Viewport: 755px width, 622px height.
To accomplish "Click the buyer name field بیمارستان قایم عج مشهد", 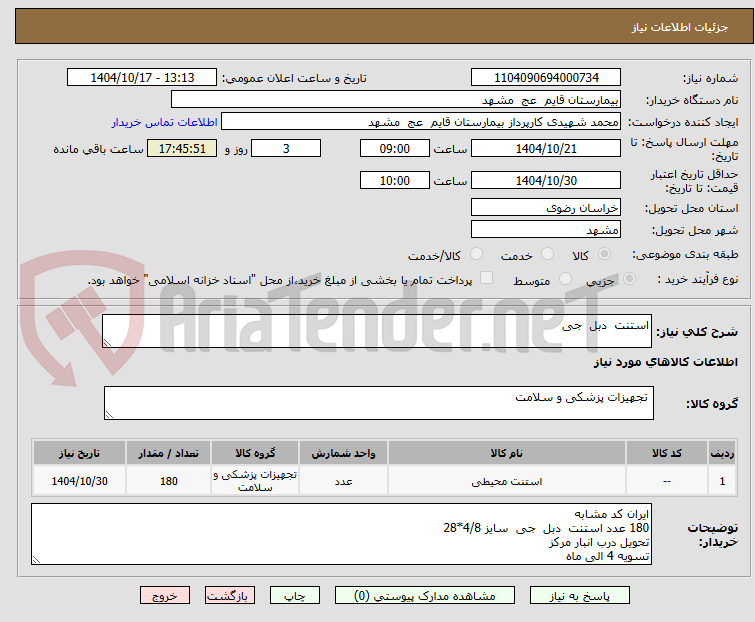I will (396, 100).
